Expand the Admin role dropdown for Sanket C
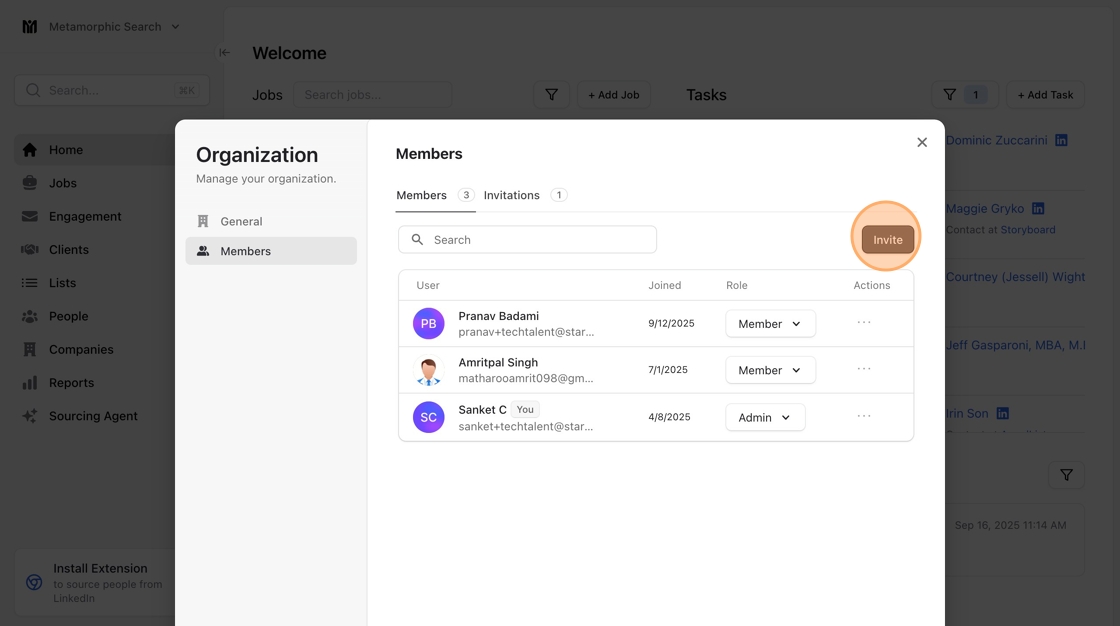The width and height of the screenshot is (1120, 626). pos(765,417)
